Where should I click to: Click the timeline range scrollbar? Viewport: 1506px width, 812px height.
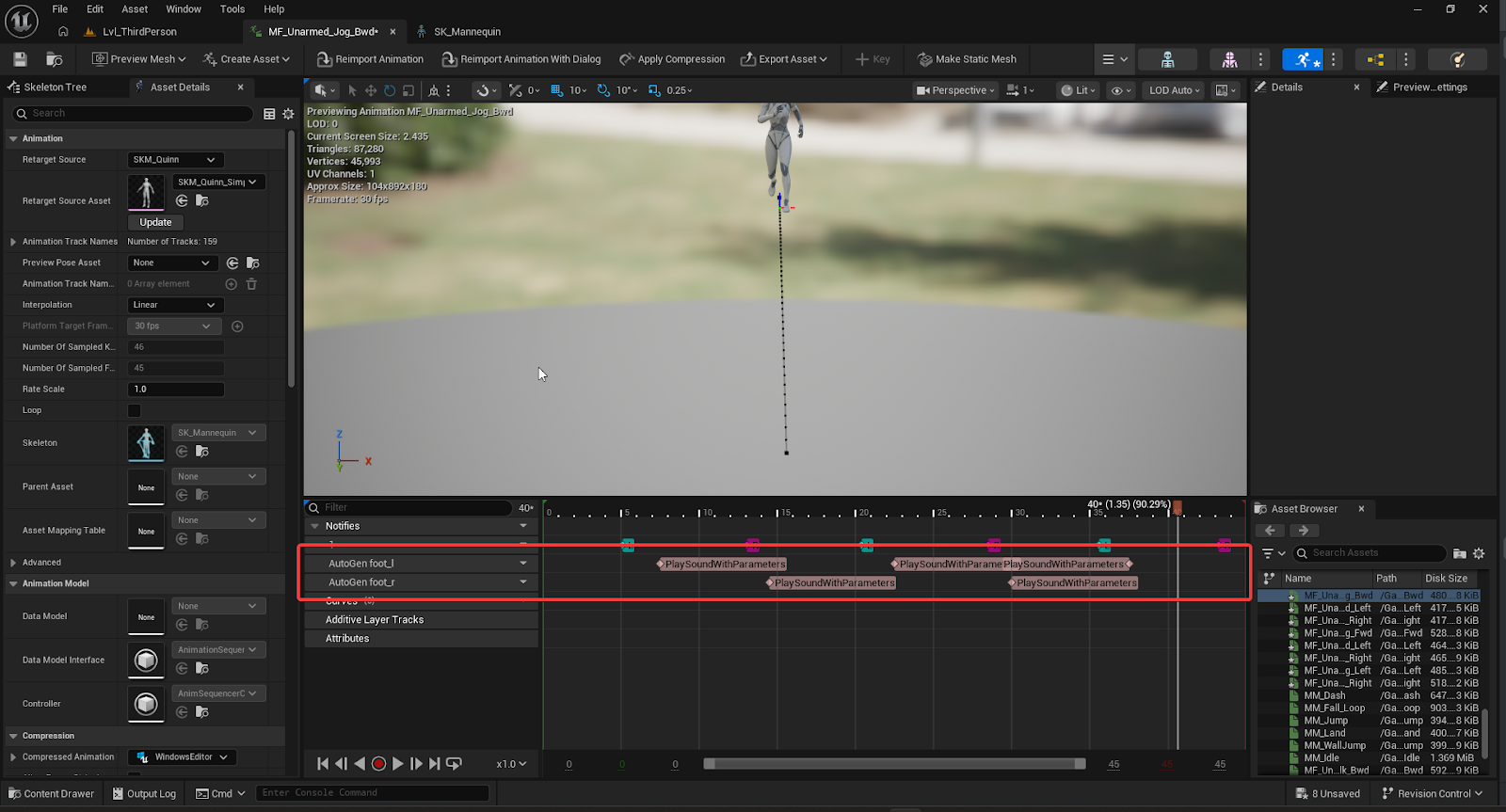coord(894,764)
